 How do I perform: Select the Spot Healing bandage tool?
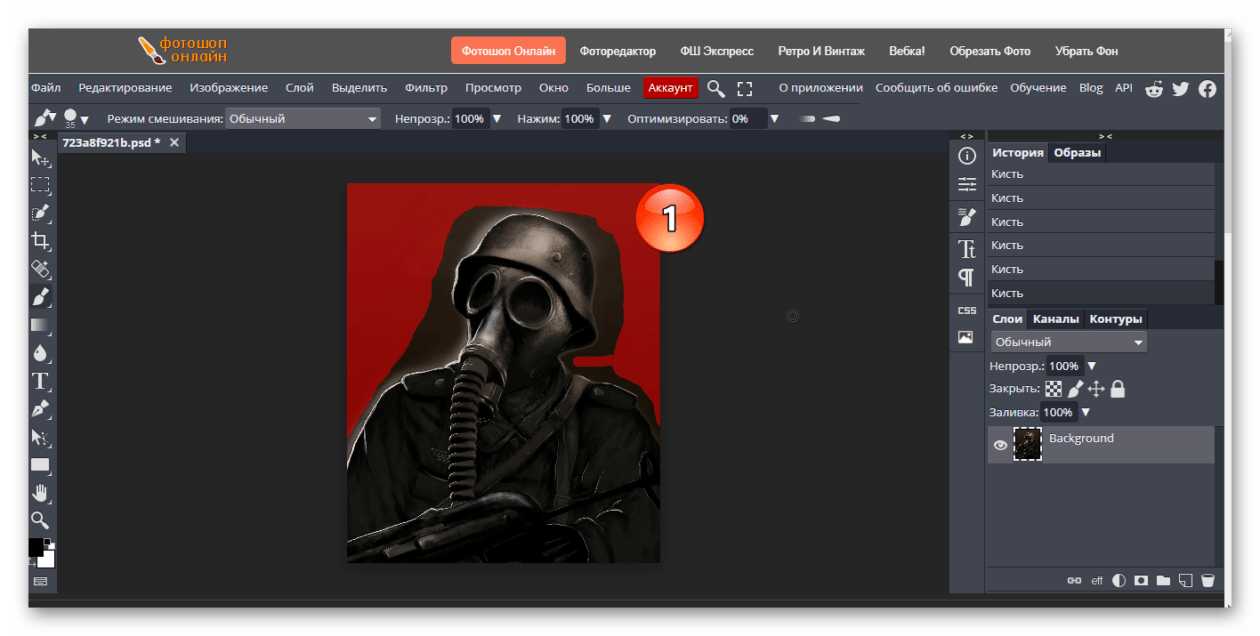(40, 268)
